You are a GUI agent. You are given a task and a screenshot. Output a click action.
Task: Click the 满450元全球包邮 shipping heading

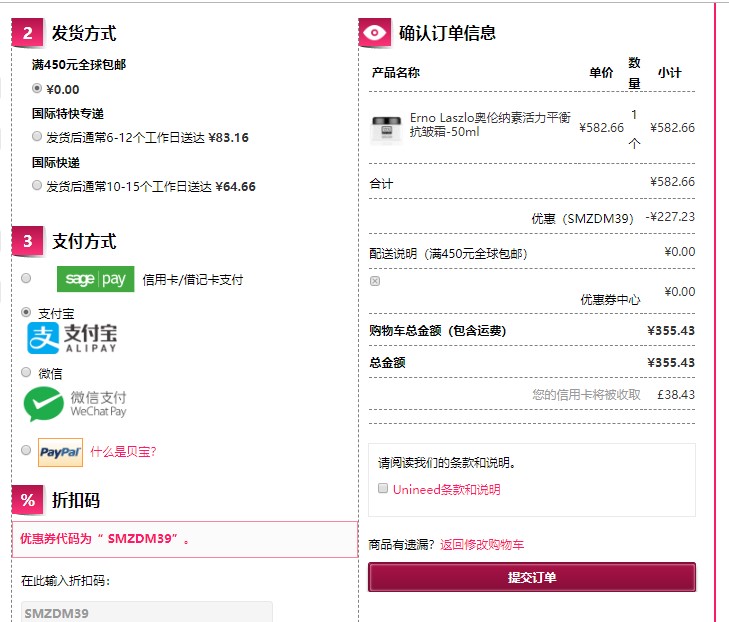coord(79,65)
